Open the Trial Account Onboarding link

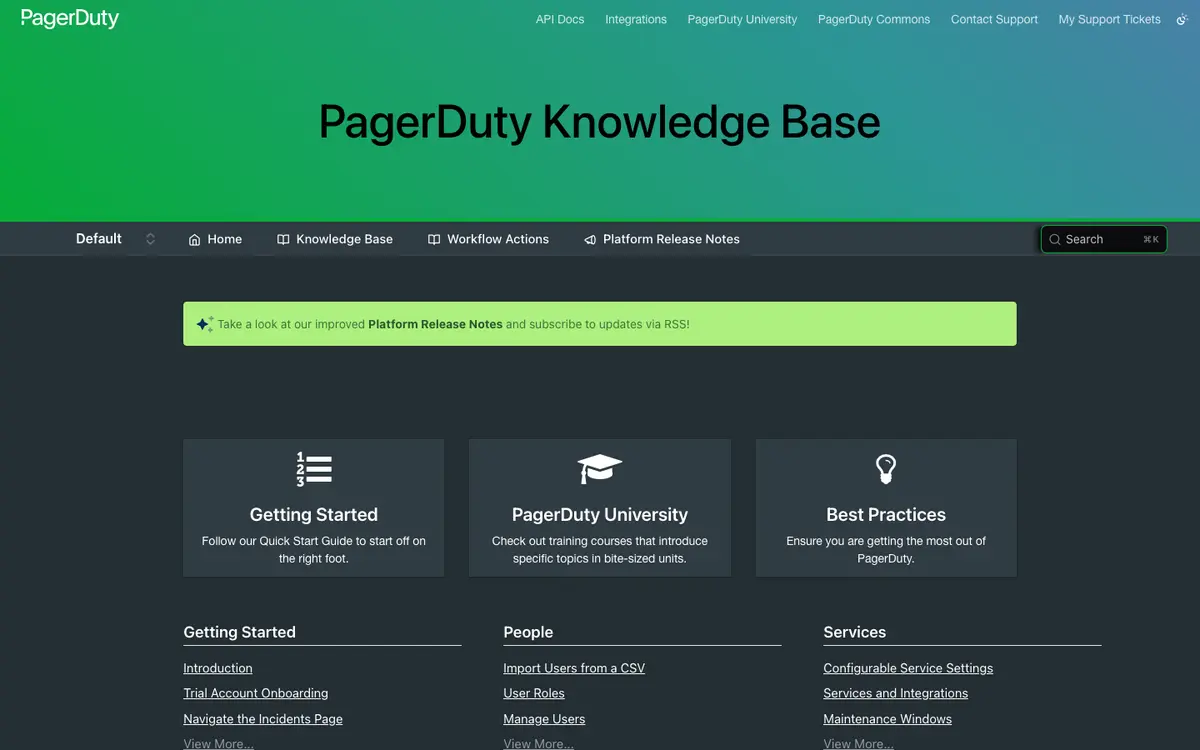coord(256,693)
